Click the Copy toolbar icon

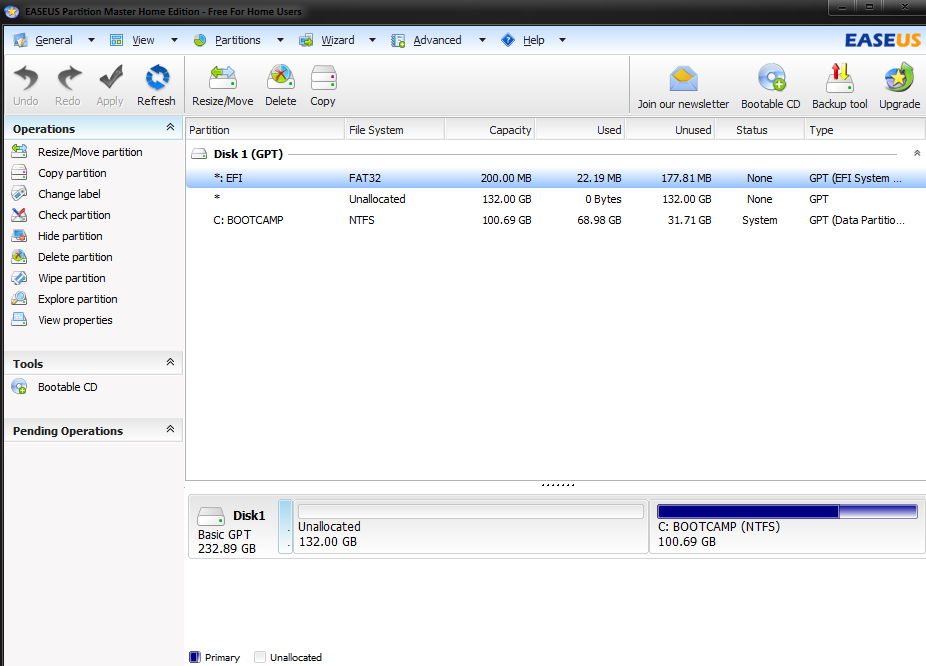click(324, 78)
